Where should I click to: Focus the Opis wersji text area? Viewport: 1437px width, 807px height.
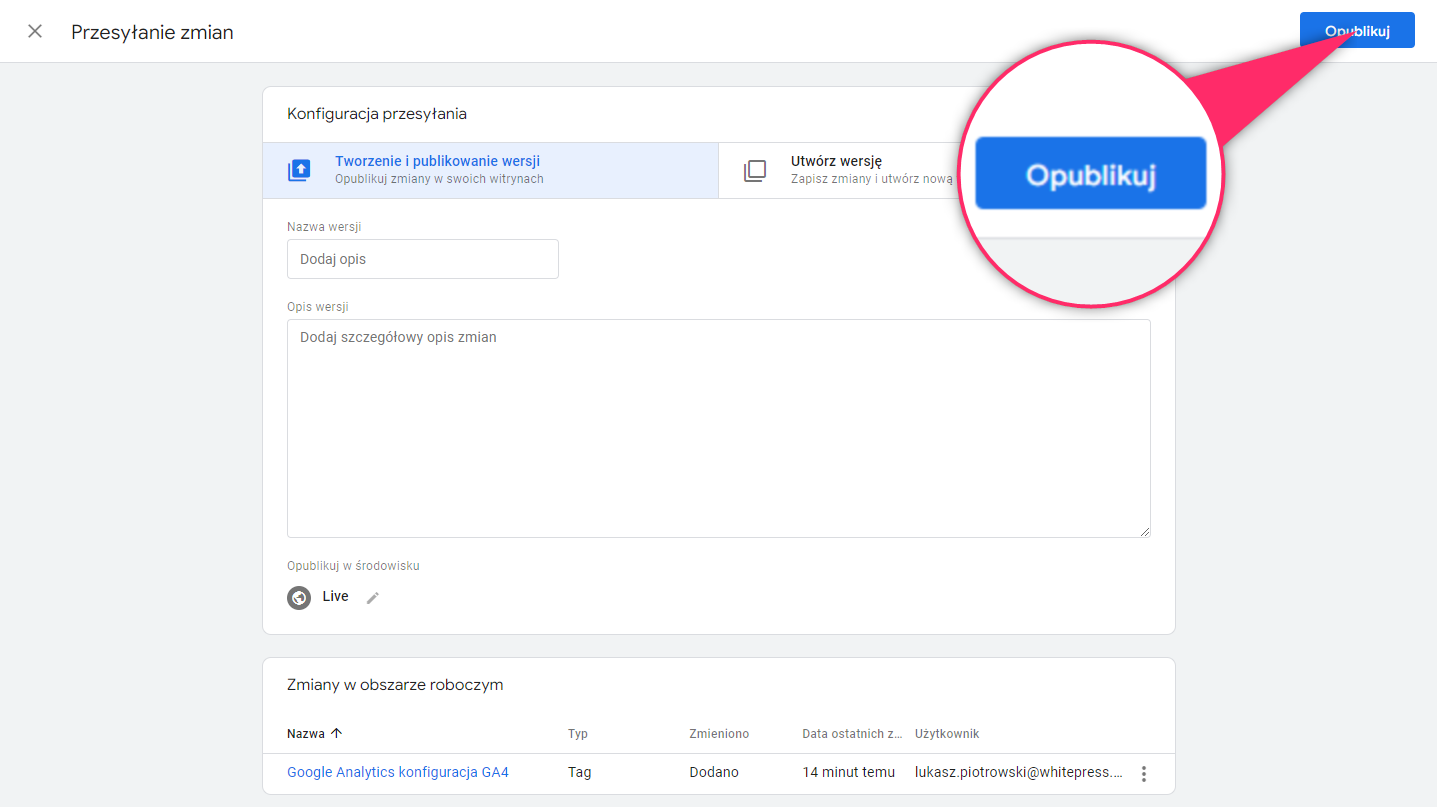(x=718, y=428)
